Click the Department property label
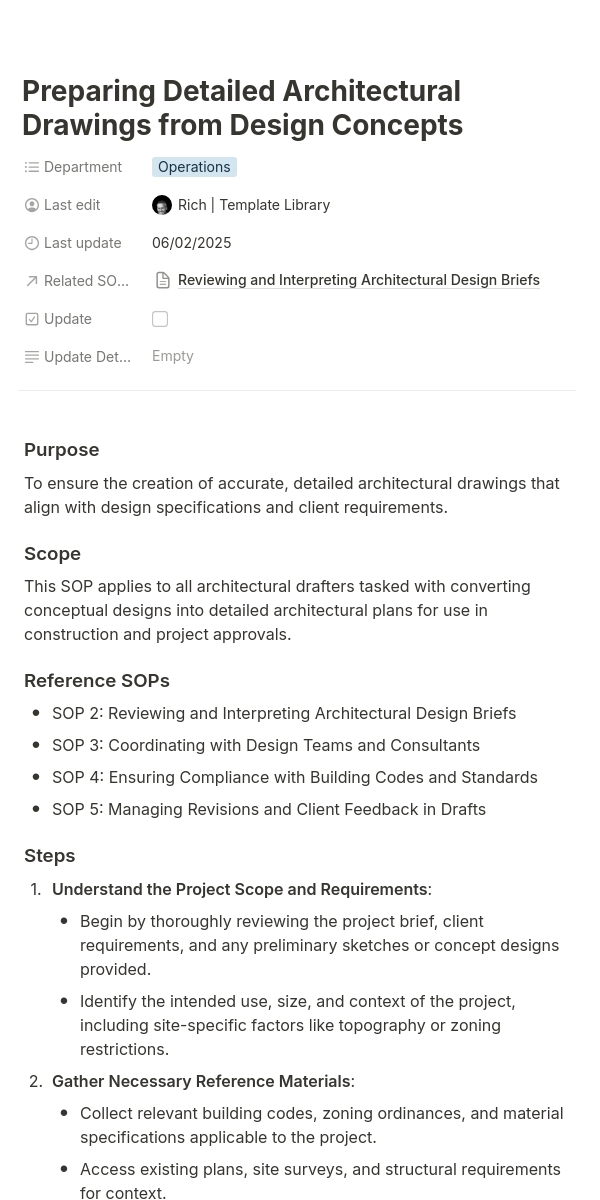 point(83,167)
